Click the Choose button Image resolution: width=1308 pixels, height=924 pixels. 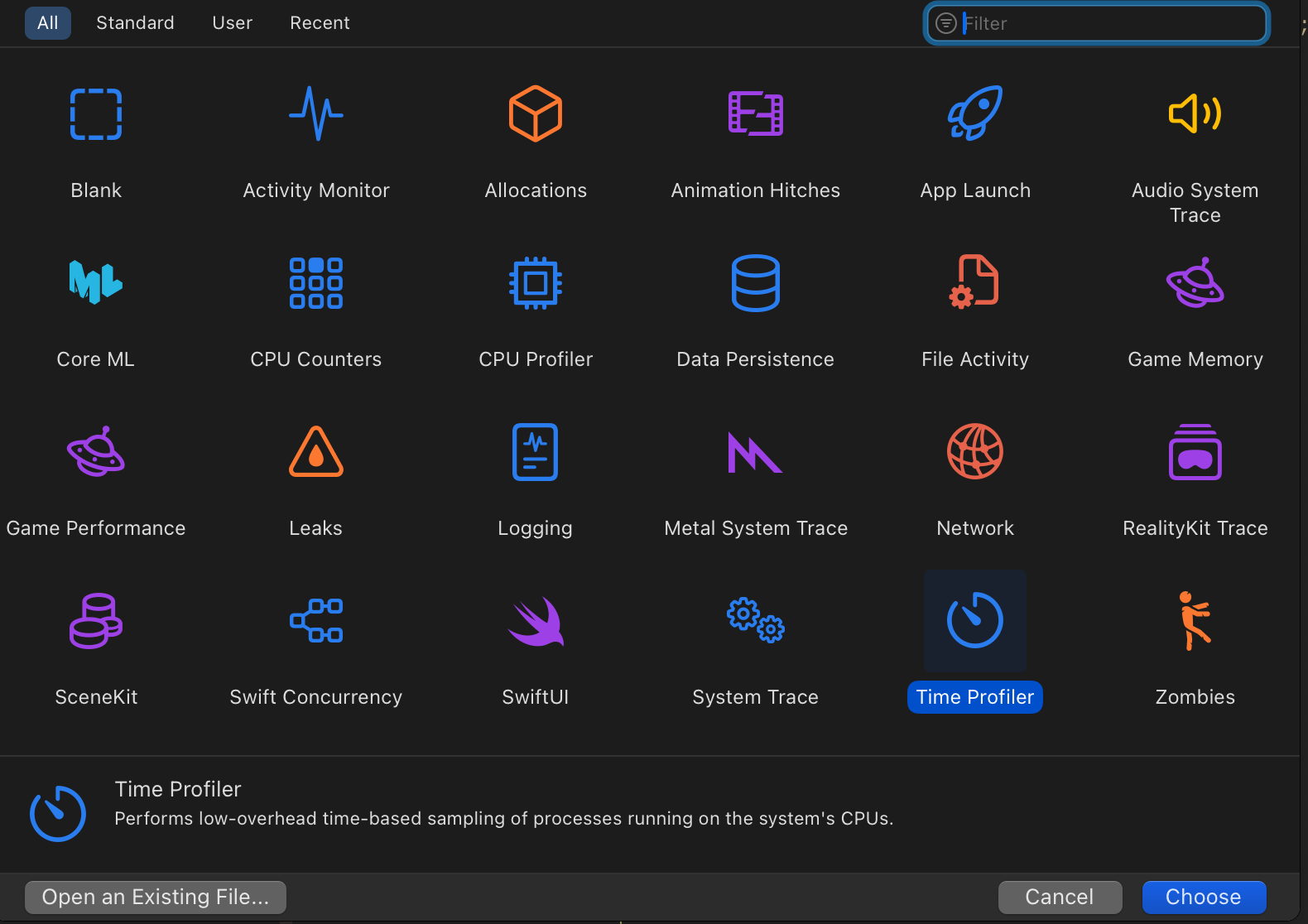pos(1204,897)
